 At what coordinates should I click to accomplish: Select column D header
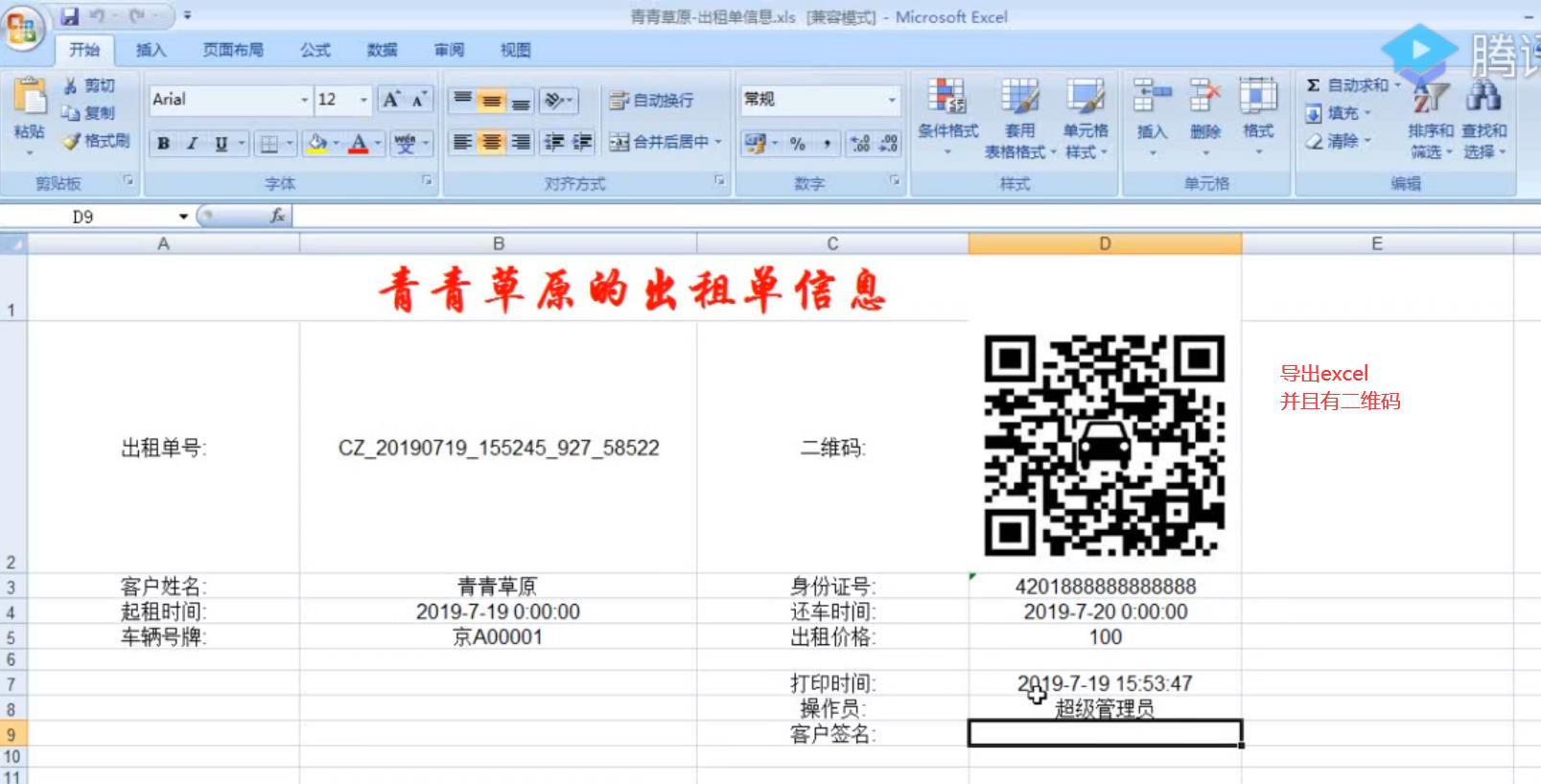click(1105, 243)
